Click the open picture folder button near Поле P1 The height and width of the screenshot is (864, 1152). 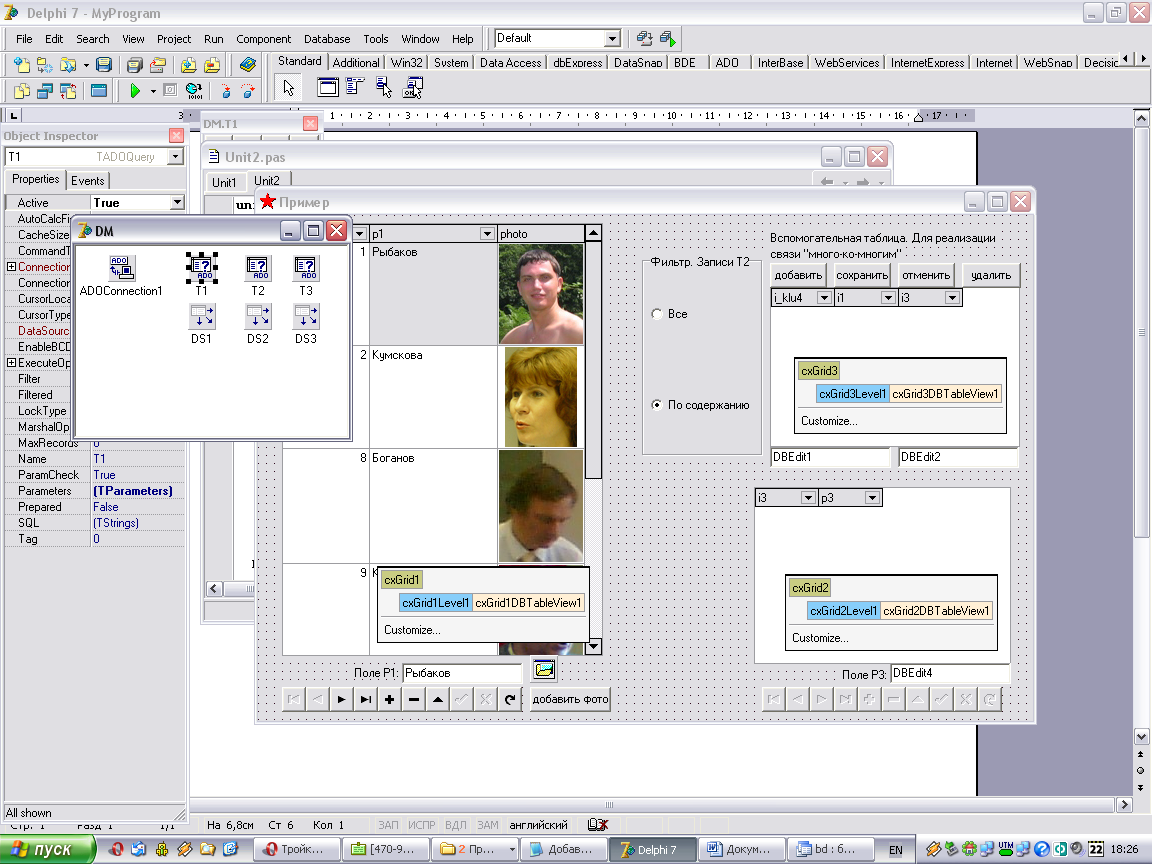point(544,669)
